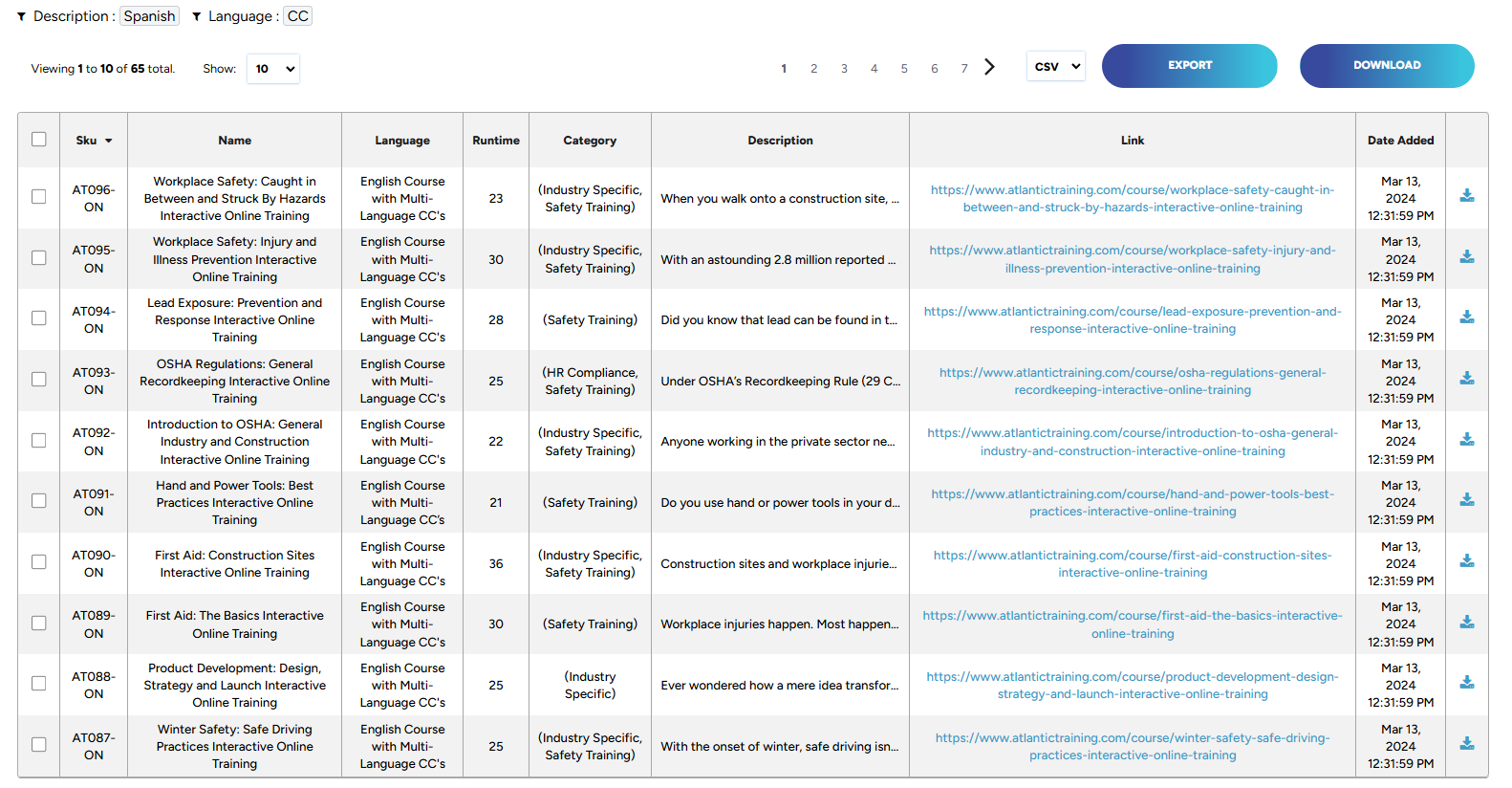Check the AT094-ON row checkbox
The width and height of the screenshot is (1512, 788).
[39, 318]
